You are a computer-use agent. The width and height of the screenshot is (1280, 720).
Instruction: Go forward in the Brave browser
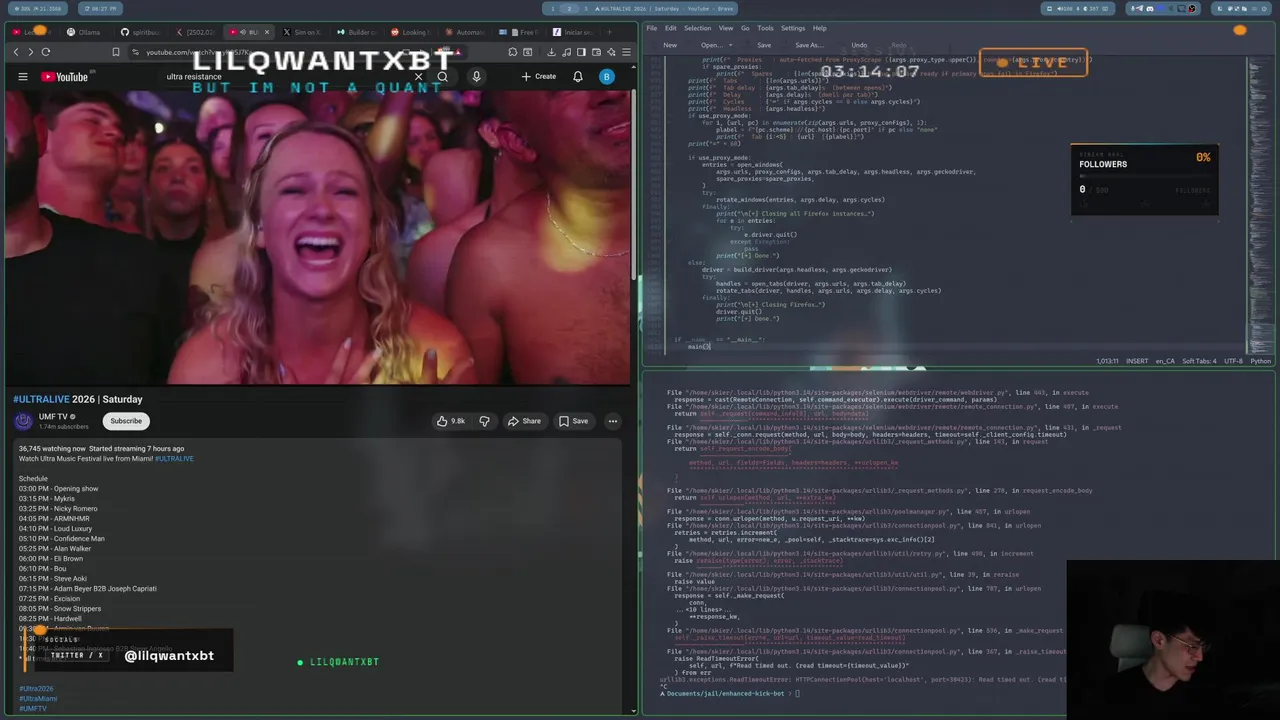[x=31, y=52]
